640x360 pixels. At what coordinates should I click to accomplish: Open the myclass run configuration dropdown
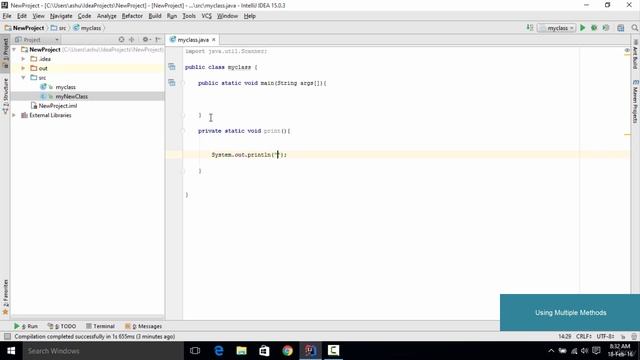[x=557, y=28]
